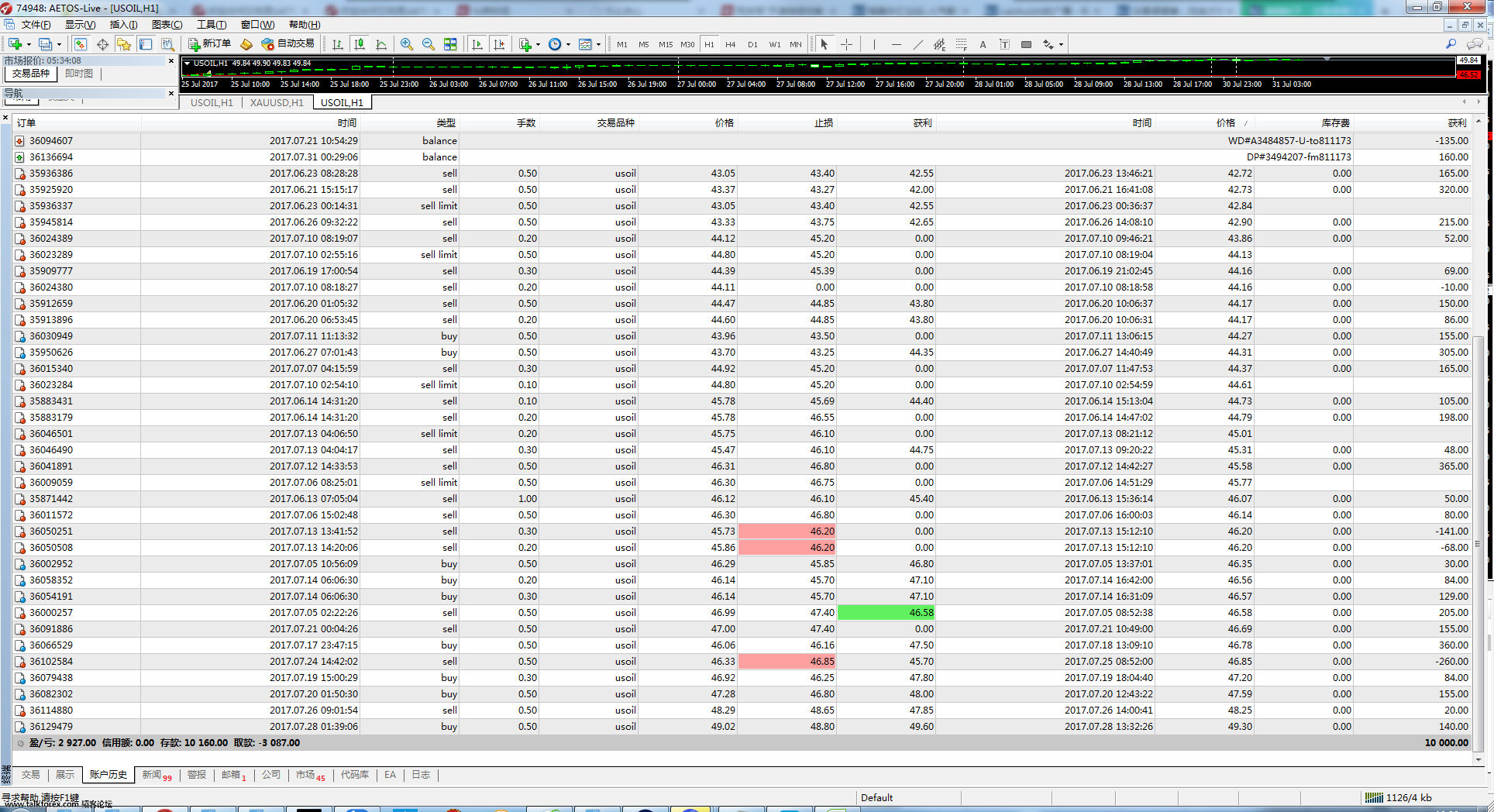Select the Trendline drawing tool
Screen dimensions: 1494x812
[x=917, y=44]
